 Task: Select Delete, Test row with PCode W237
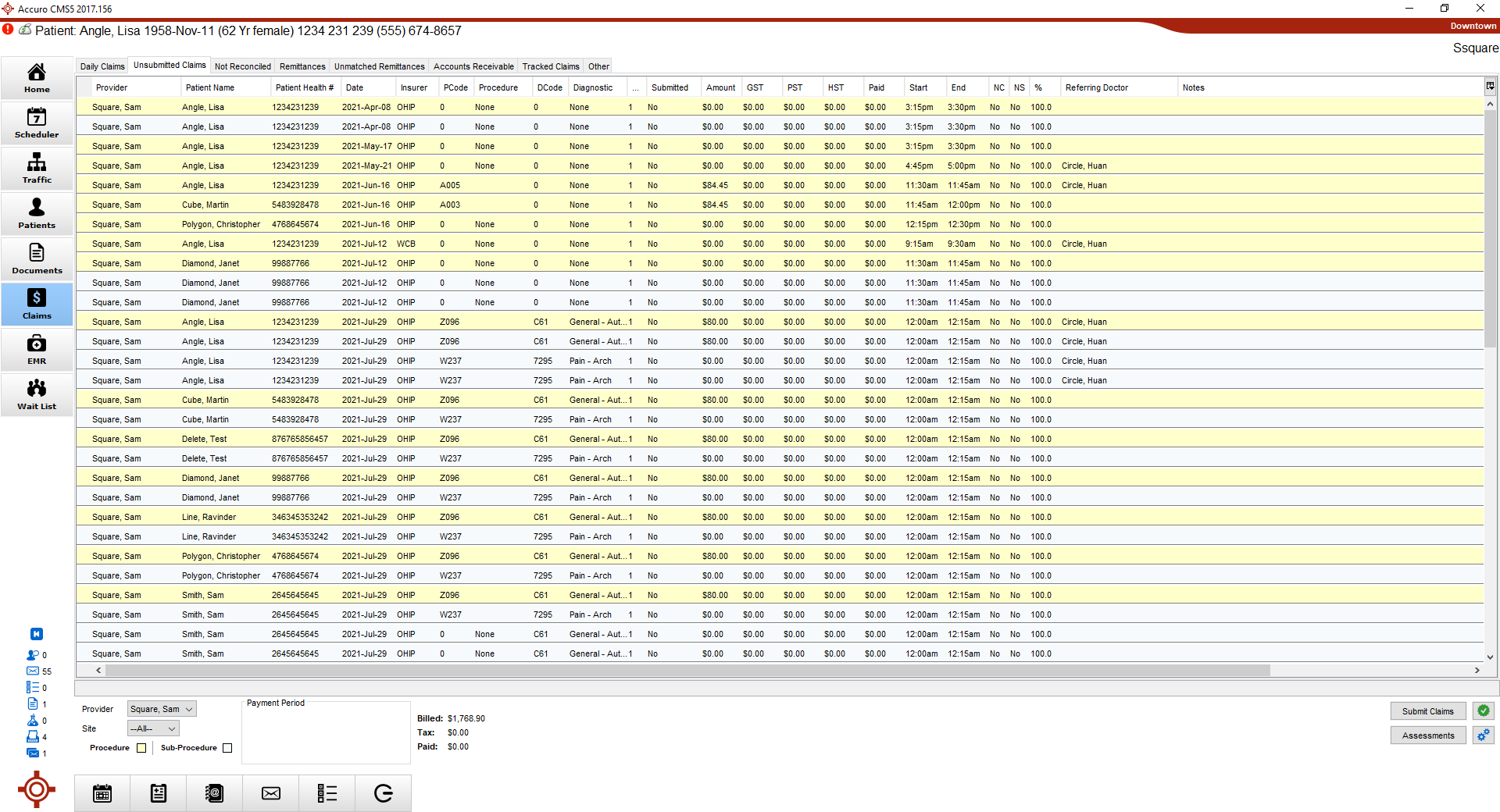(780, 458)
